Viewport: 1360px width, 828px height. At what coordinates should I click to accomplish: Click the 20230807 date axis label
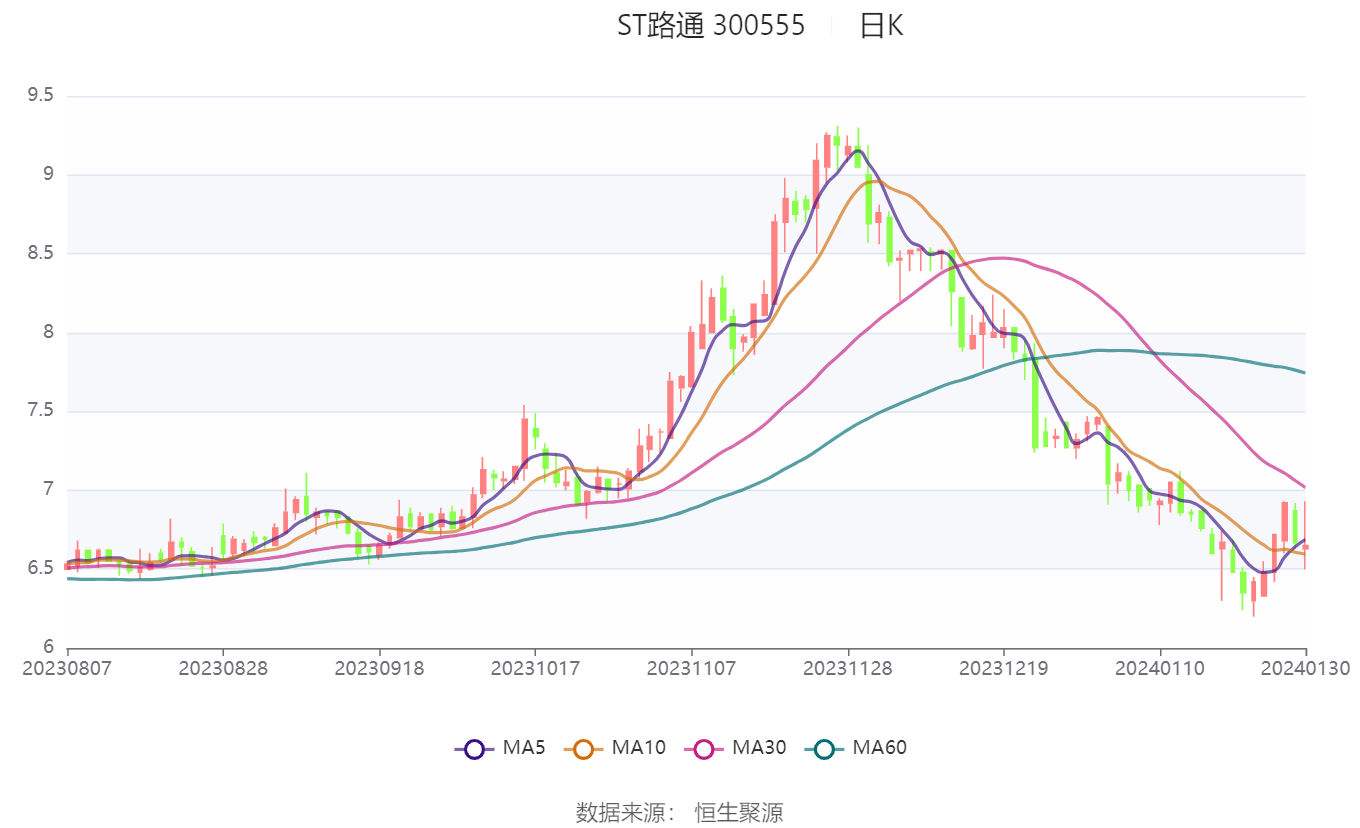coord(67,668)
